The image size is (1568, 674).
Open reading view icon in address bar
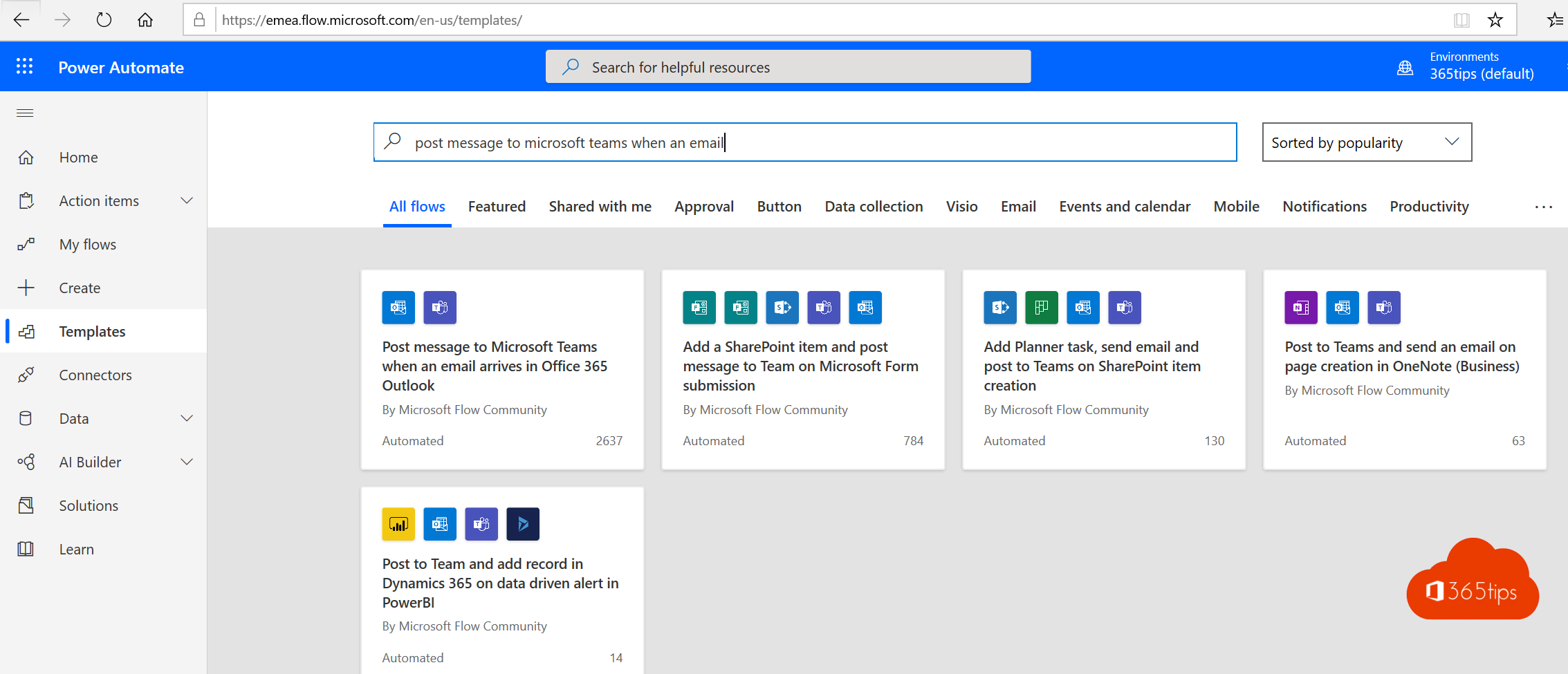point(1461,20)
